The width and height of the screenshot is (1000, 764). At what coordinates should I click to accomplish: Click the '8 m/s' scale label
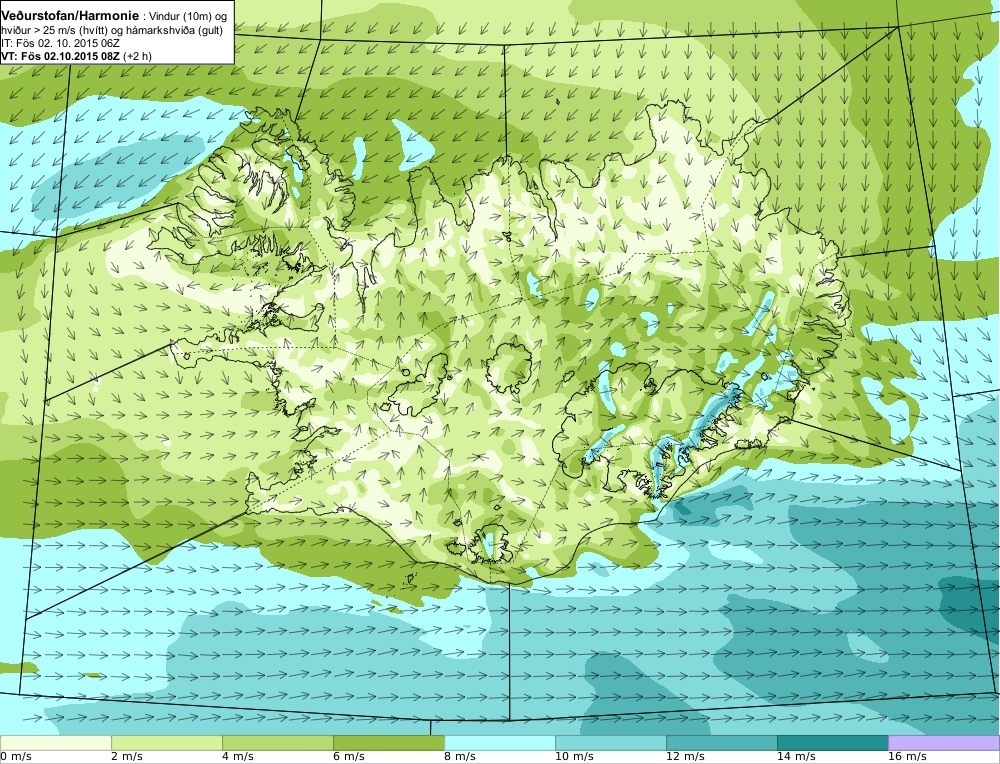pyautogui.click(x=460, y=757)
